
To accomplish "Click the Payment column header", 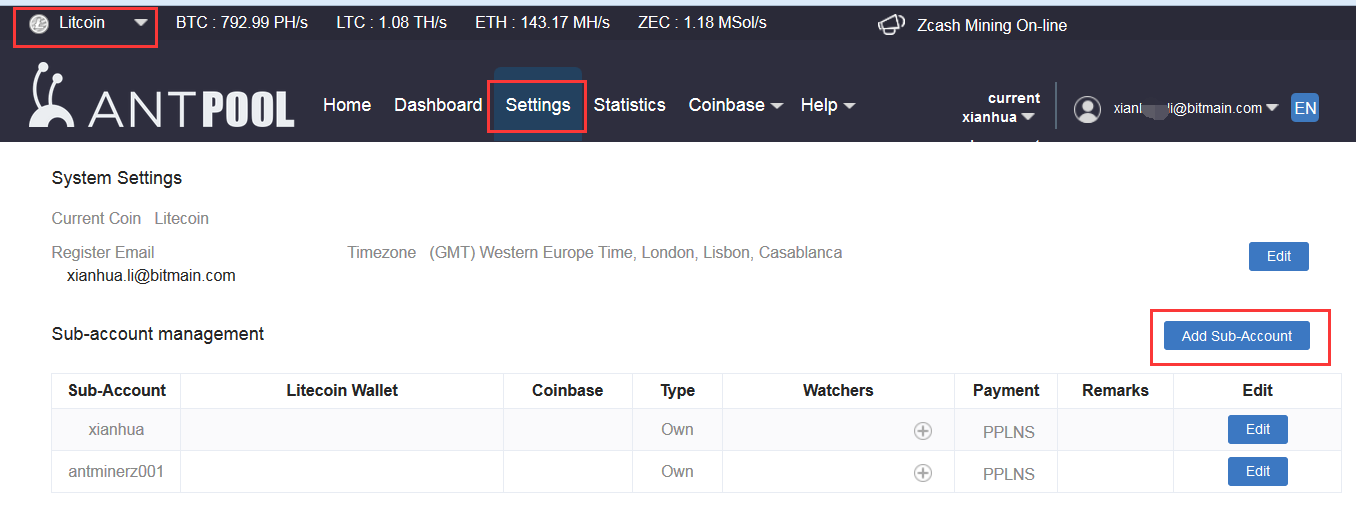I will pos(1006,390).
